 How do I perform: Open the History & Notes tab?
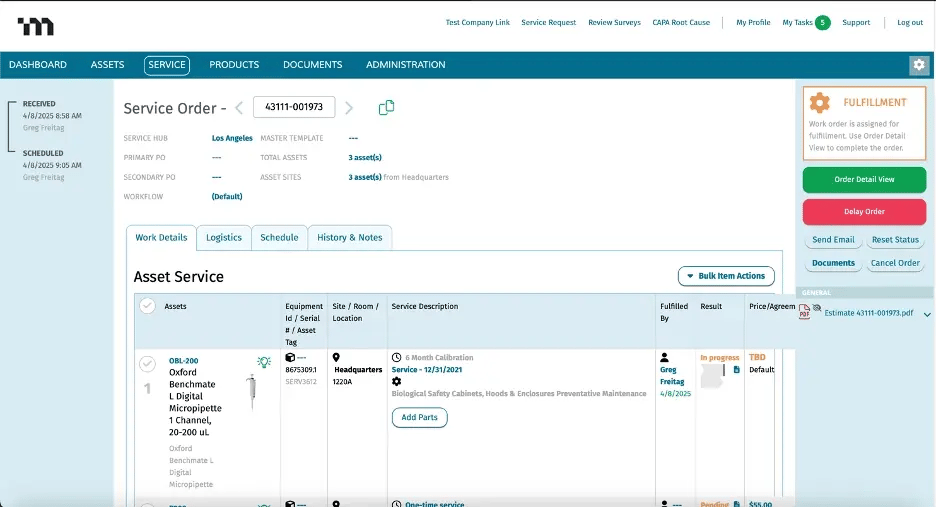[x=349, y=238]
